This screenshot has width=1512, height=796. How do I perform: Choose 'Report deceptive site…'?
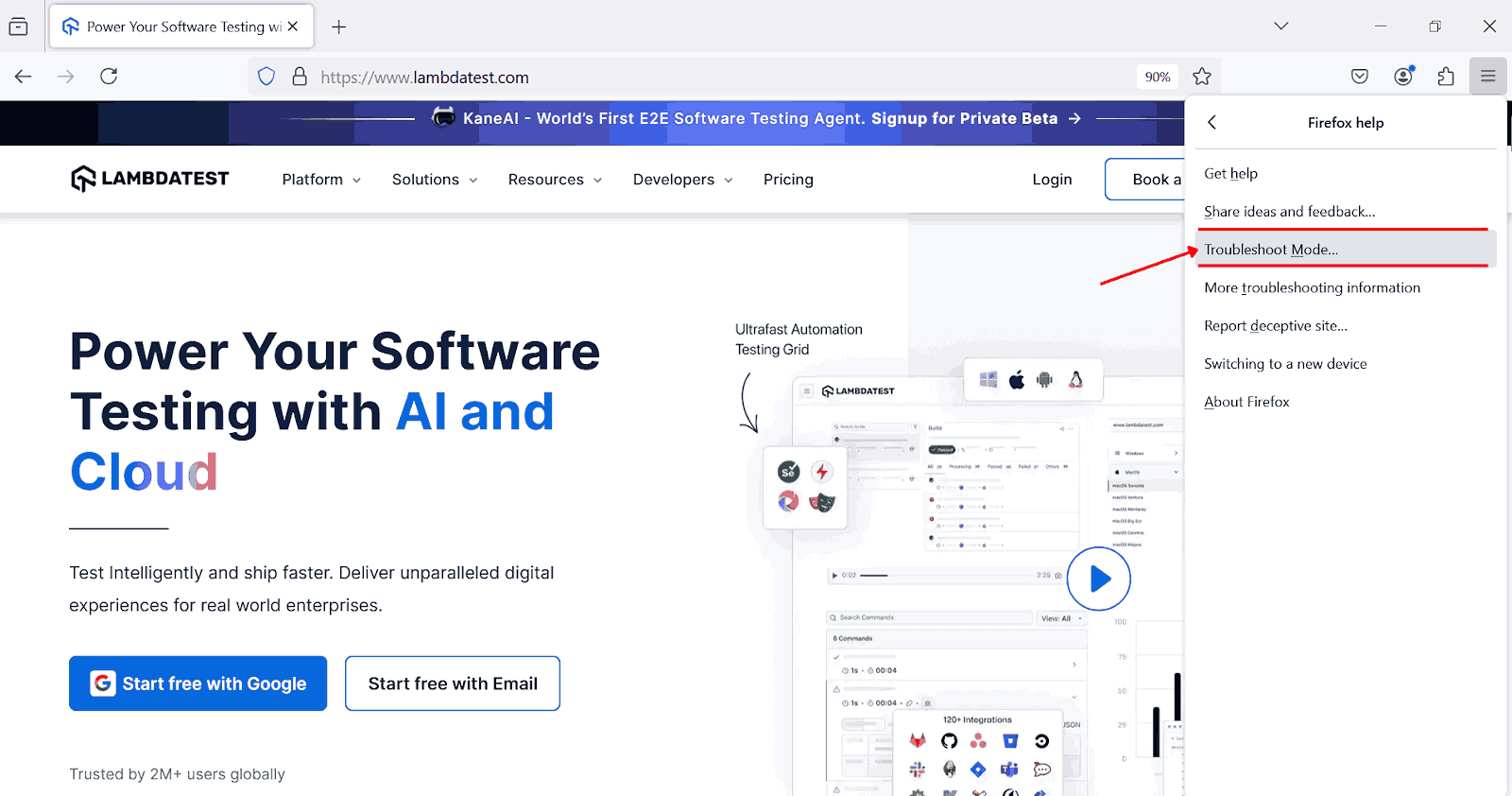(1346, 326)
